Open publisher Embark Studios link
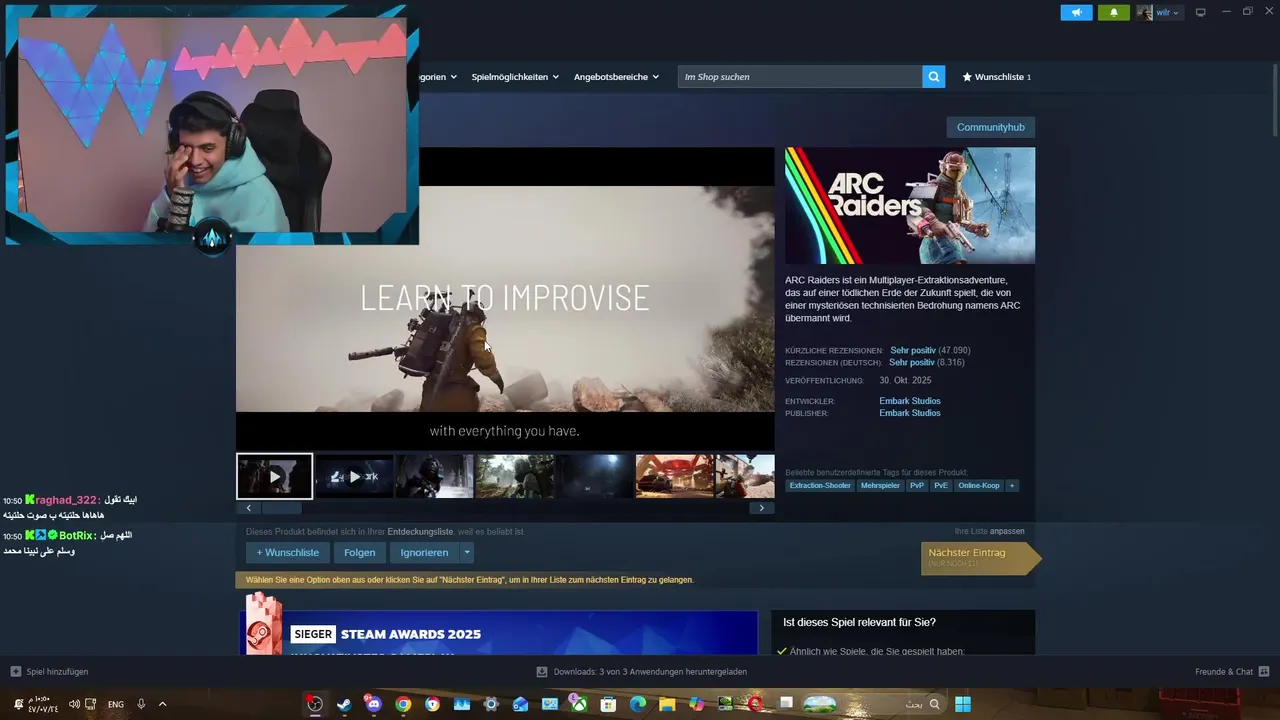The image size is (1280, 720). tap(910, 413)
